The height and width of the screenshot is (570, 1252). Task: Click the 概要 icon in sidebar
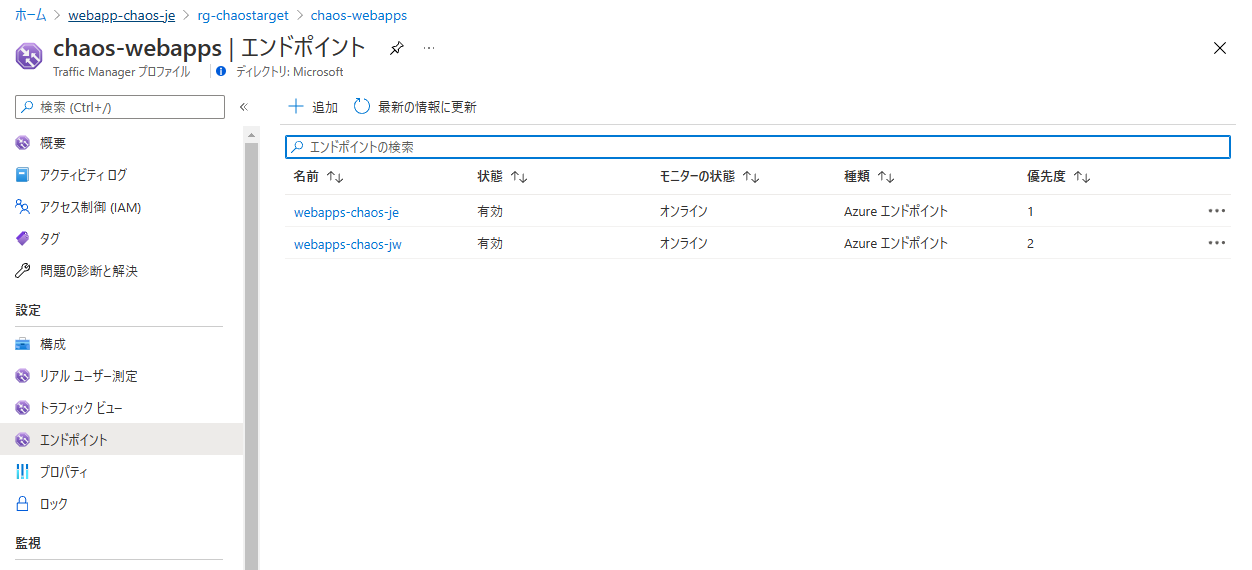pyautogui.click(x=23, y=143)
